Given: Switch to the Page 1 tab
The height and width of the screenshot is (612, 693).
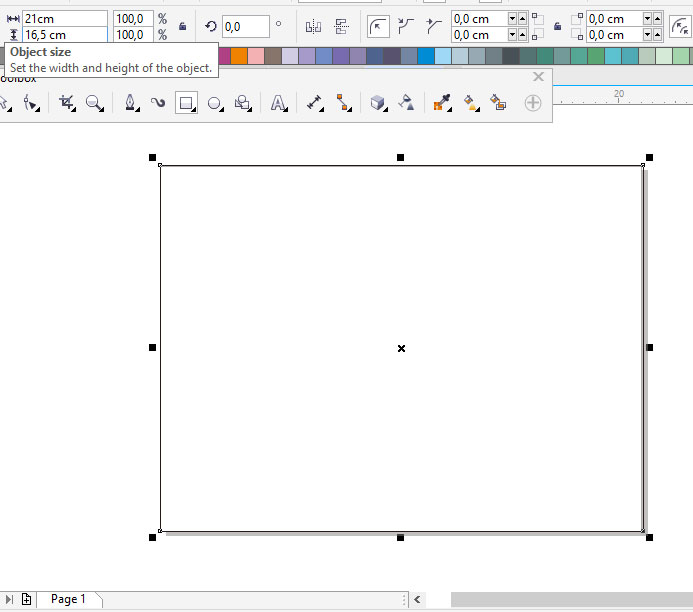Looking at the screenshot, I should (68, 599).
